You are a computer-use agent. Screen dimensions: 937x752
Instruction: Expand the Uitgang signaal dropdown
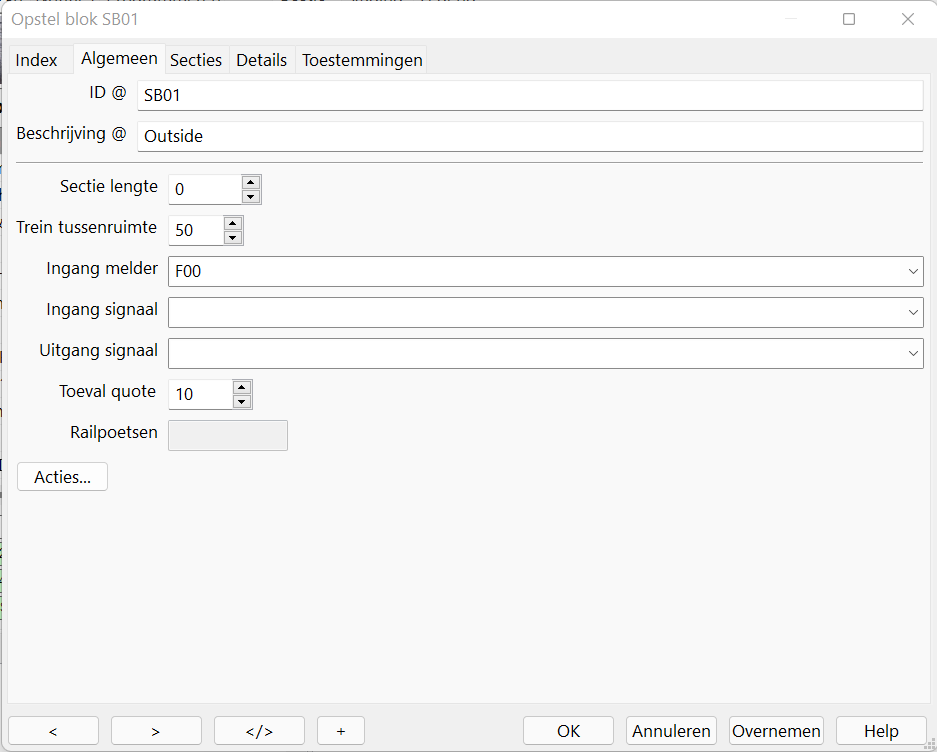tap(913, 353)
